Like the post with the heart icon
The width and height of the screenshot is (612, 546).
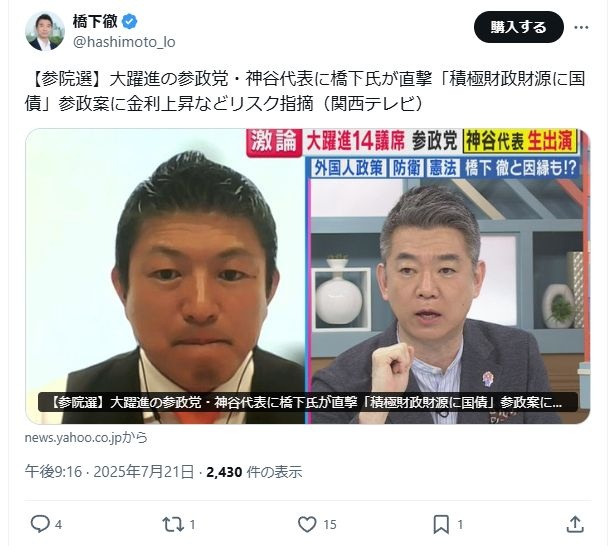(x=307, y=524)
